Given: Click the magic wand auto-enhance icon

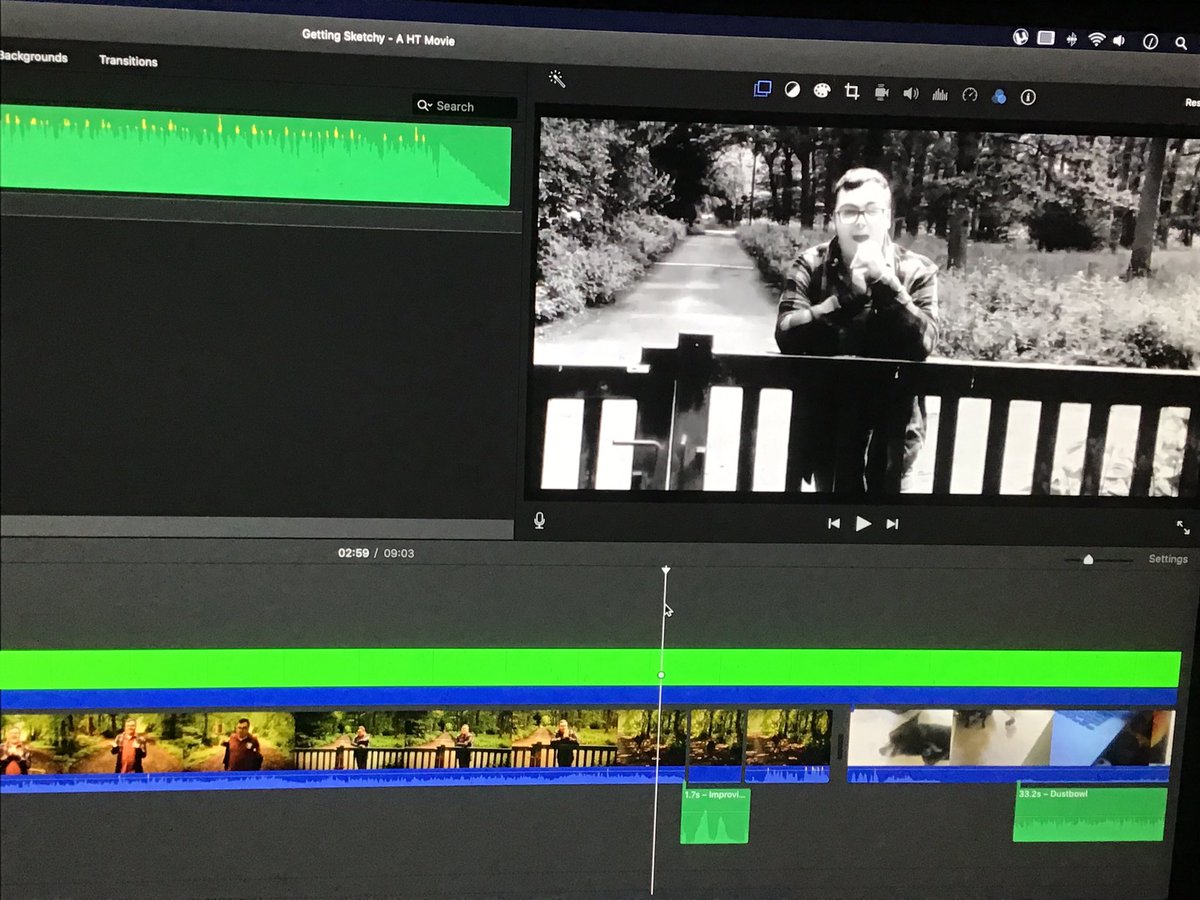Looking at the screenshot, I should pyautogui.click(x=557, y=79).
